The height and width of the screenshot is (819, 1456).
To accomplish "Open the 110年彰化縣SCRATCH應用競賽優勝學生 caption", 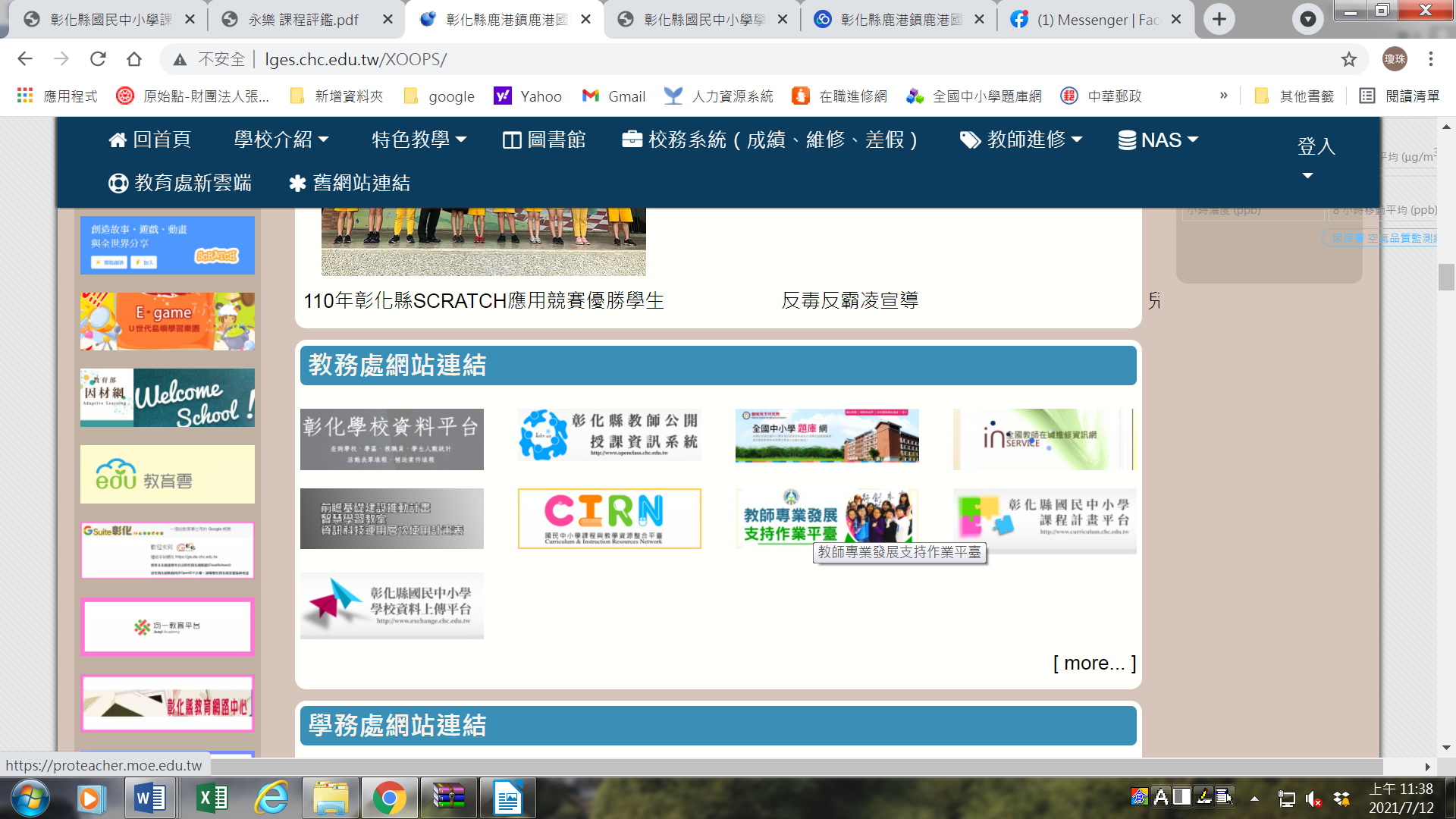I will [484, 301].
